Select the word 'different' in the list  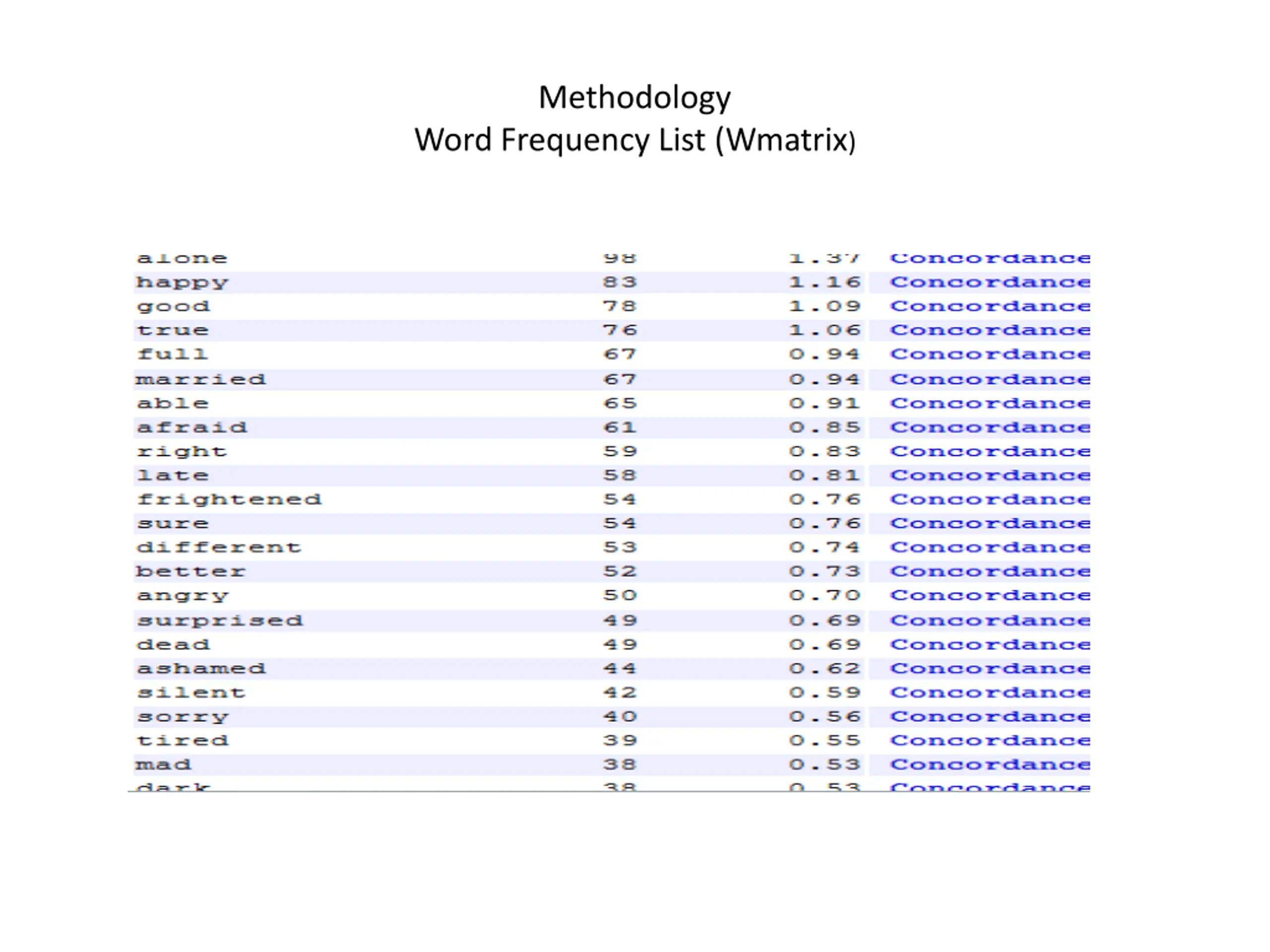219,548
